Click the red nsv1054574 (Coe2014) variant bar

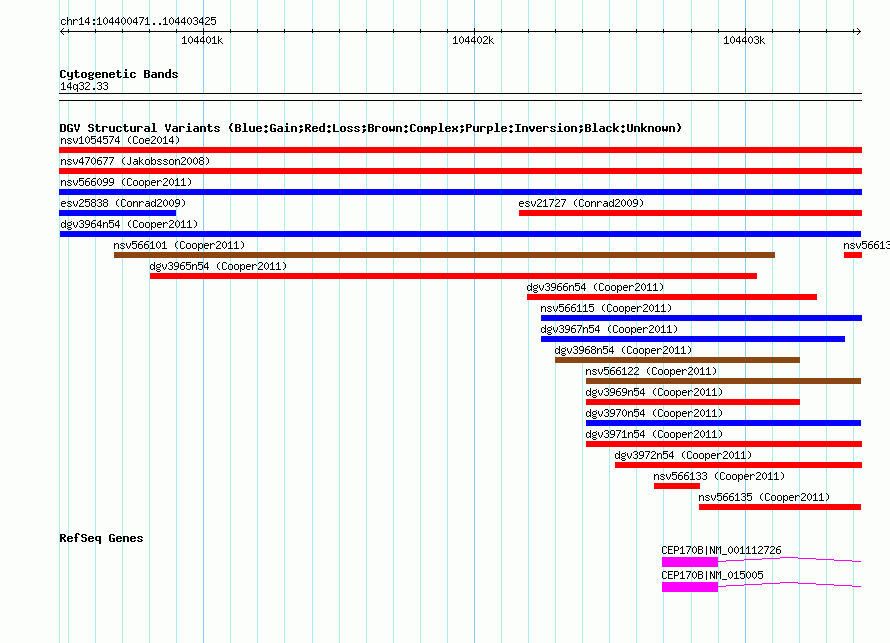(460, 150)
